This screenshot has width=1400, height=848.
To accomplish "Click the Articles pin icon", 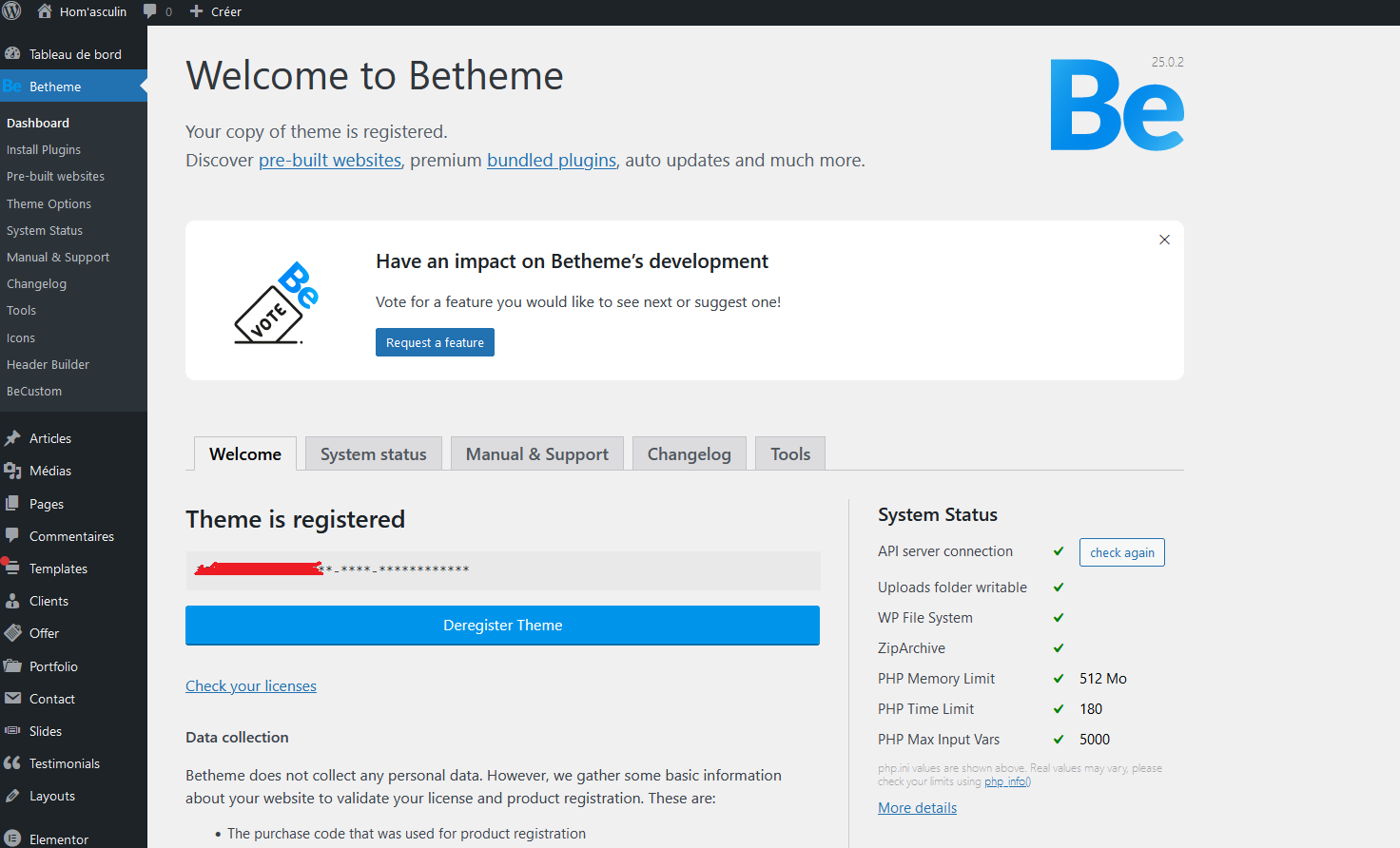I will tap(12, 438).
